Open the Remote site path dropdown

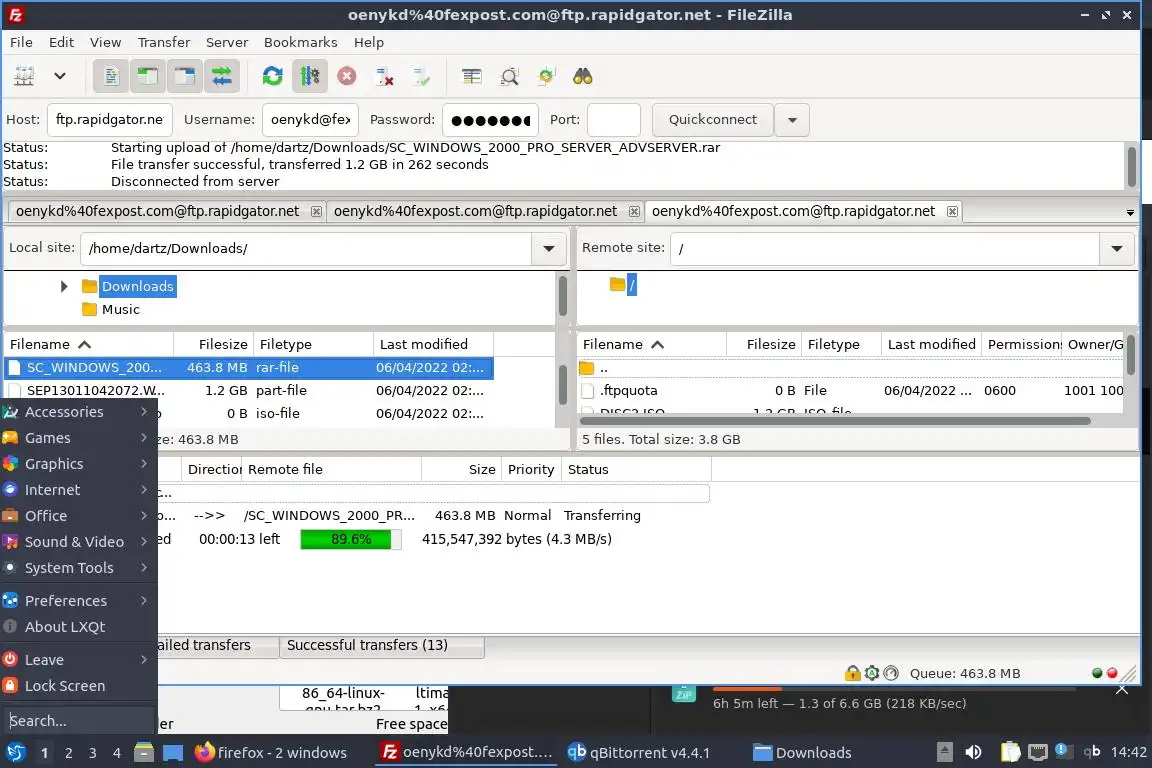[1117, 248]
